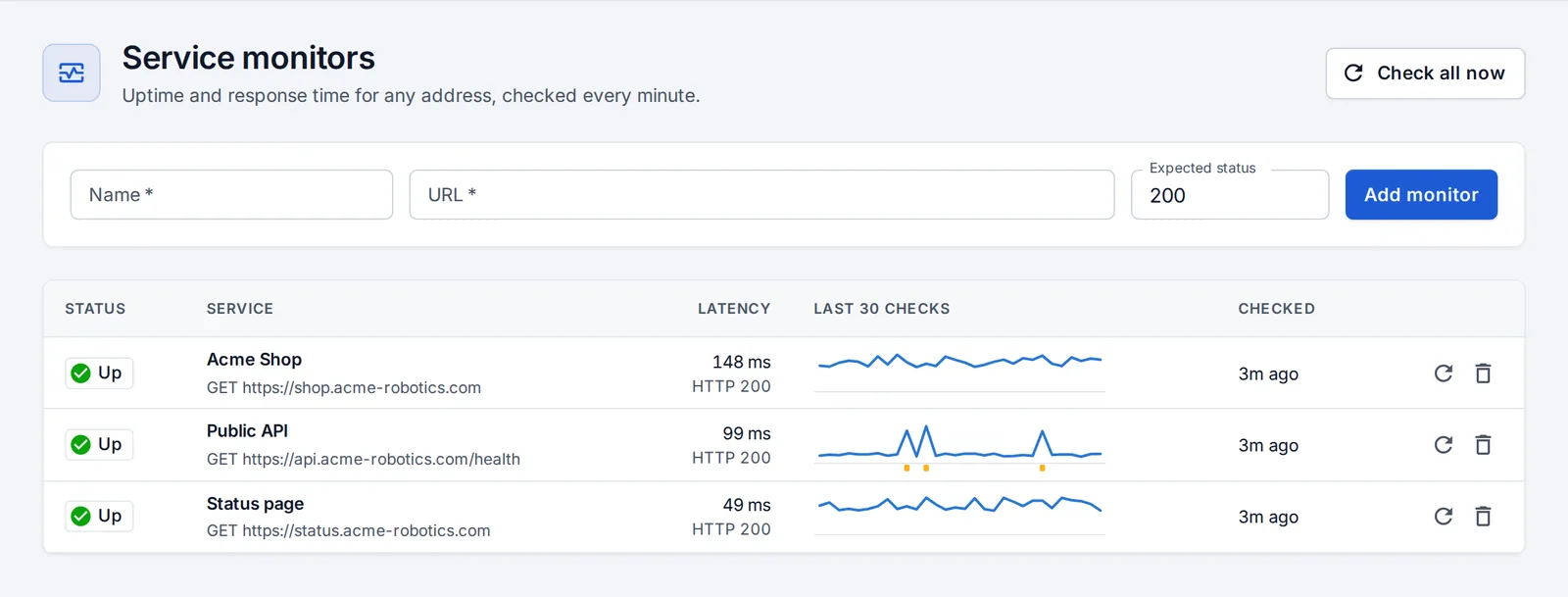Click the Up badge for Status page
The width and height of the screenshot is (1568, 597).
[99, 516]
